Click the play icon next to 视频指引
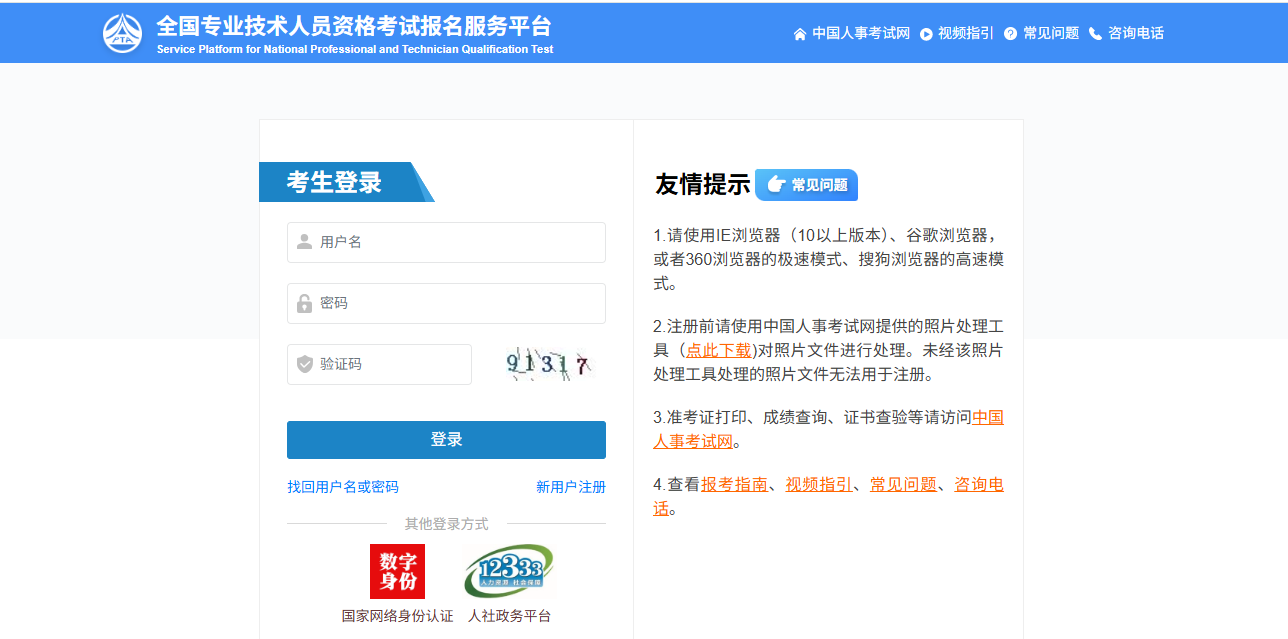This screenshot has height=639, width=1288. click(925, 33)
